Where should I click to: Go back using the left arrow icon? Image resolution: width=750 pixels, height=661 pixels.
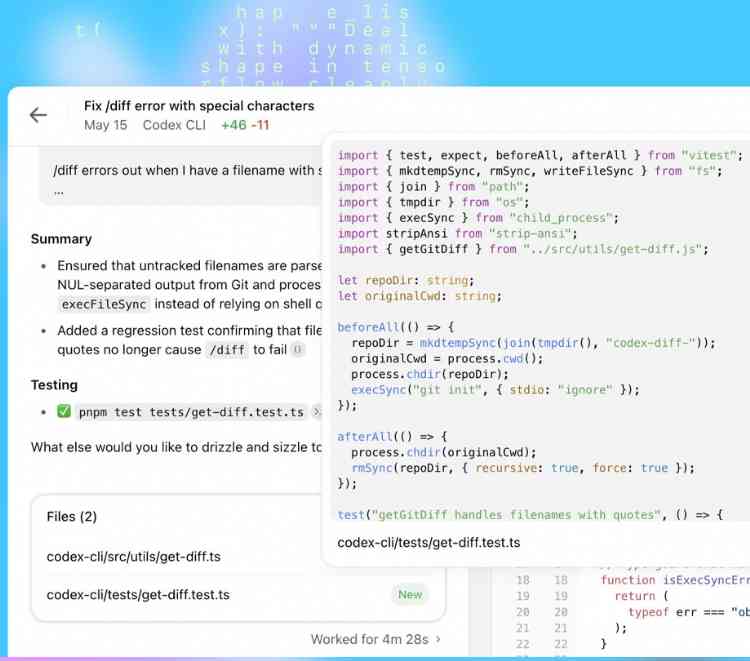pyautogui.click(x=38, y=115)
